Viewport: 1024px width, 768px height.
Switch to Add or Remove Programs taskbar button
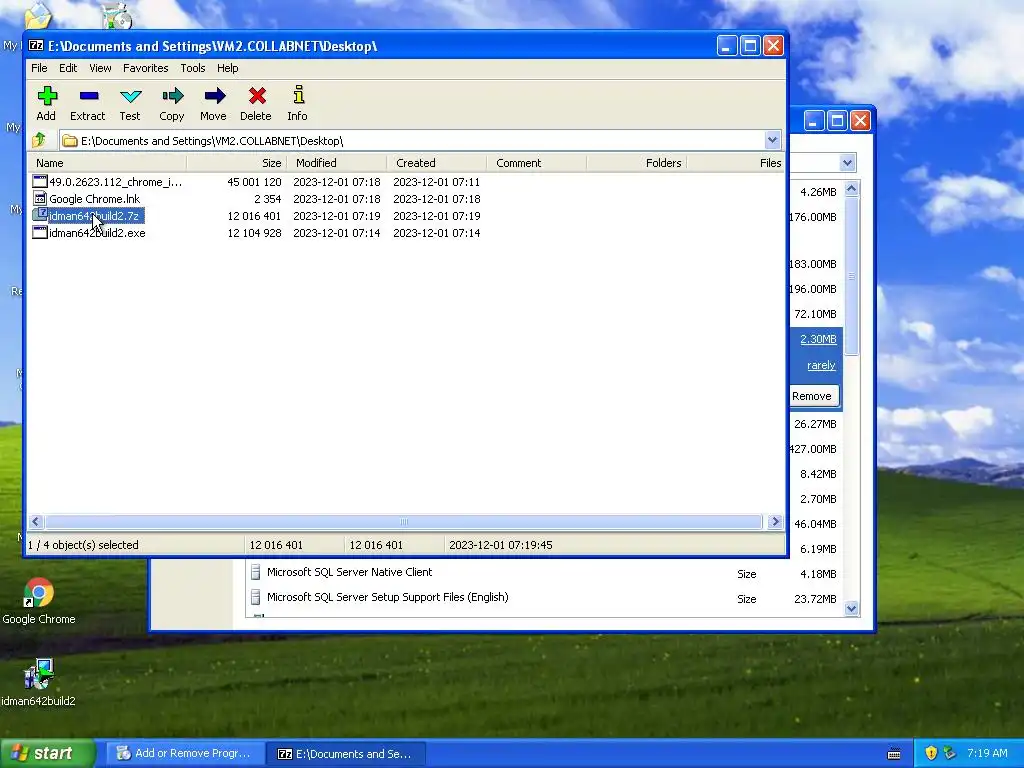pyautogui.click(x=185, y=754)
